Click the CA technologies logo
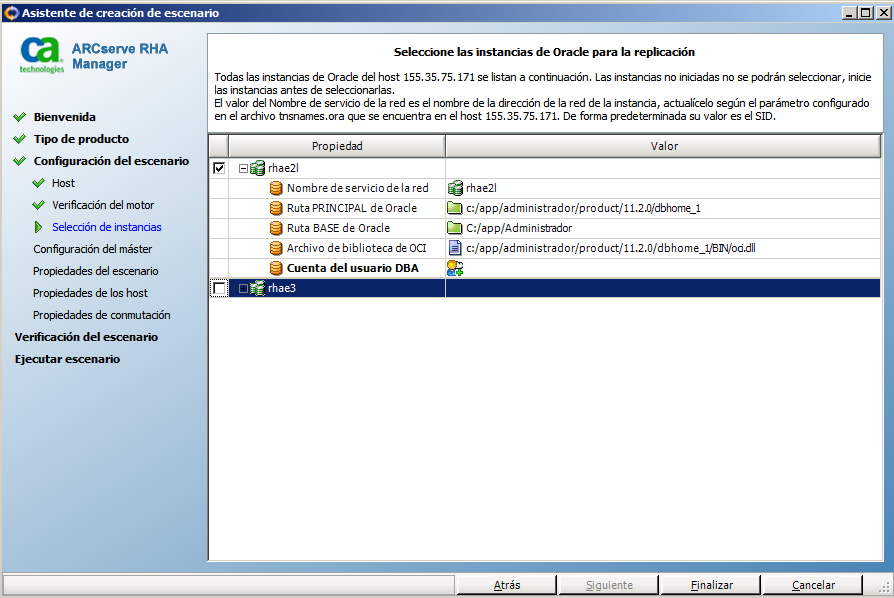 pos(40,55)
